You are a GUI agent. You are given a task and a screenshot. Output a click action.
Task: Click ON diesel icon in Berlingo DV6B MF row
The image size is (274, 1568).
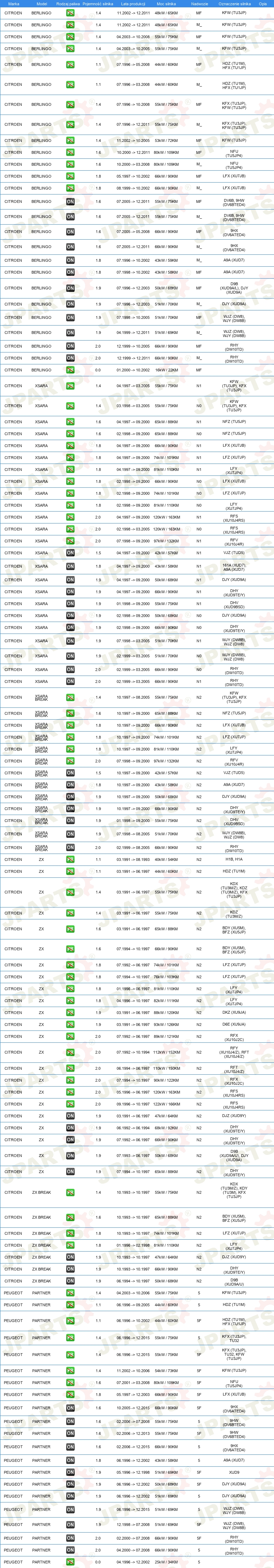[71, 201]
